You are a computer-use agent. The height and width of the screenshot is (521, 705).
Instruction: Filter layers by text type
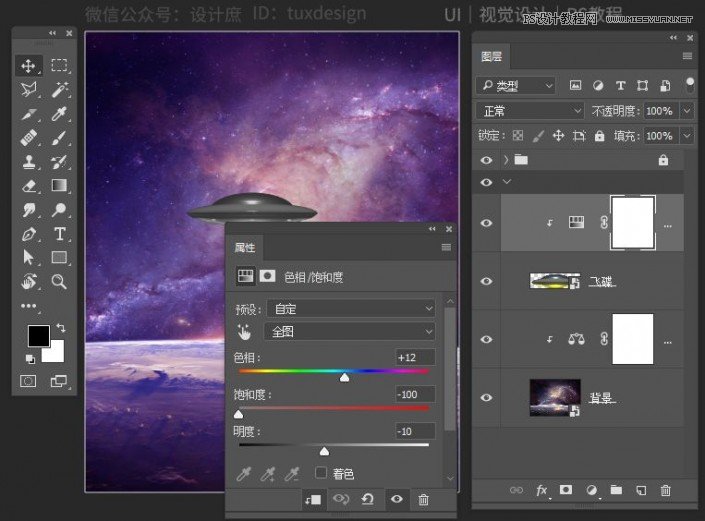point(620,85)
